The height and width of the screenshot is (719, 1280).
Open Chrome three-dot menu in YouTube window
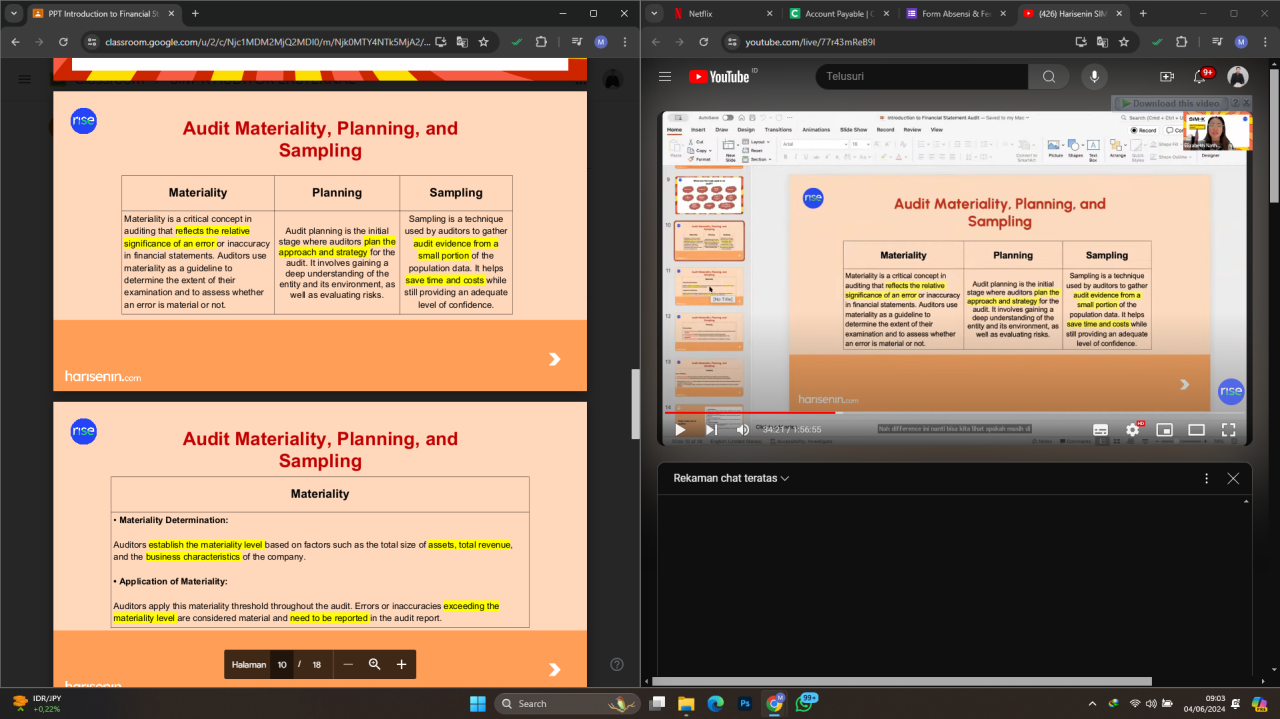(1265, 42)
